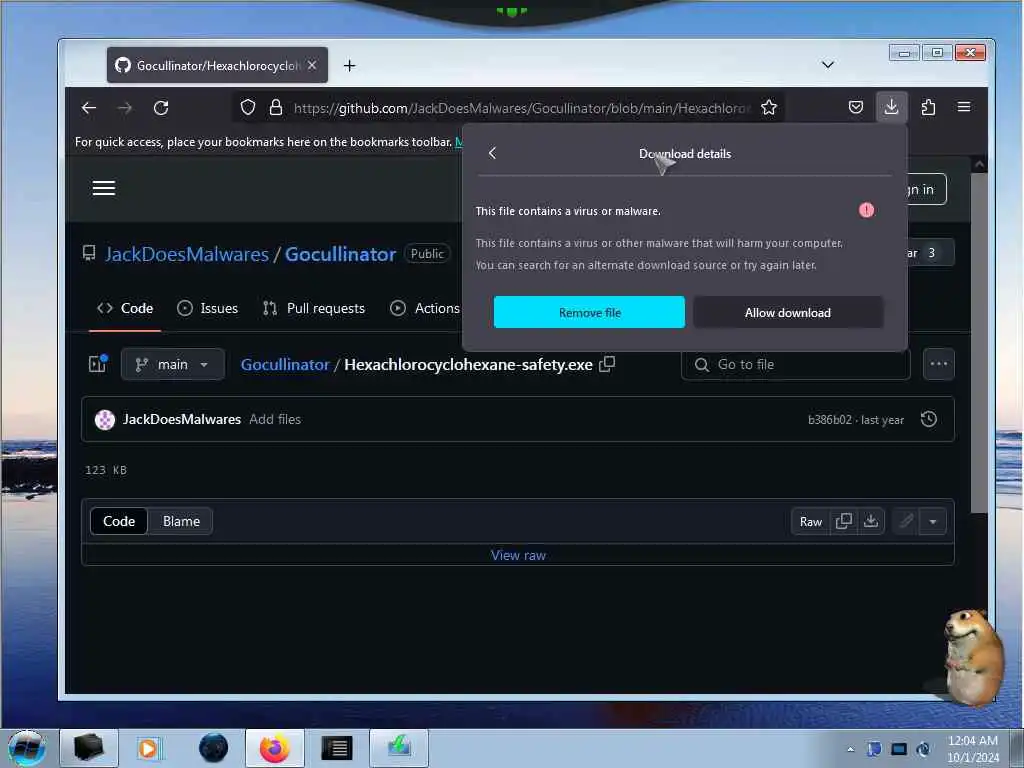This screenshot has height=768, width=1024.
Task: Expand the list all tabs chevron
Action: click(x=827, y=65)
